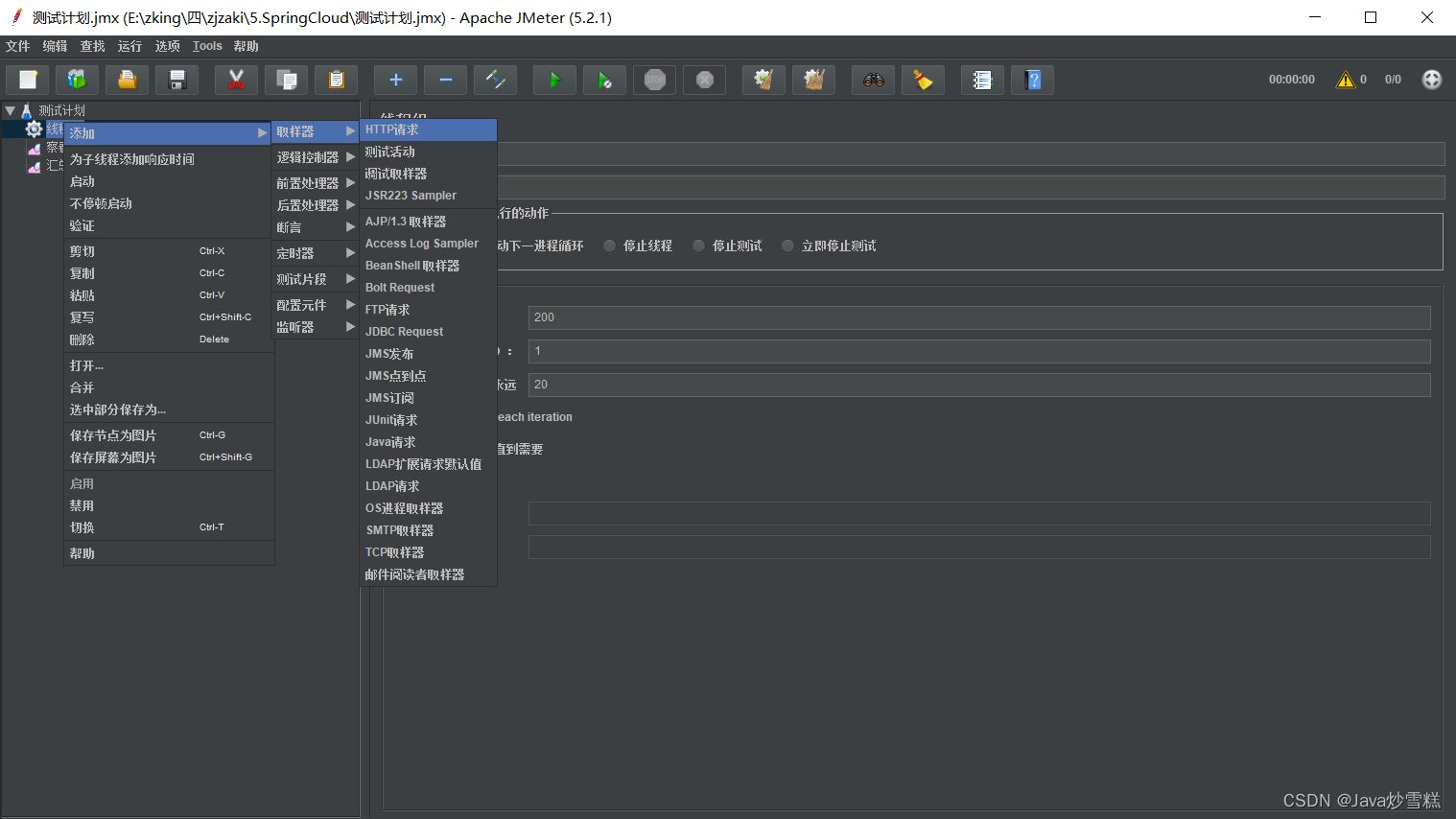Click the Save floppy disk icon
This screenshot has width=1456, height=819.
pos(177,80)
